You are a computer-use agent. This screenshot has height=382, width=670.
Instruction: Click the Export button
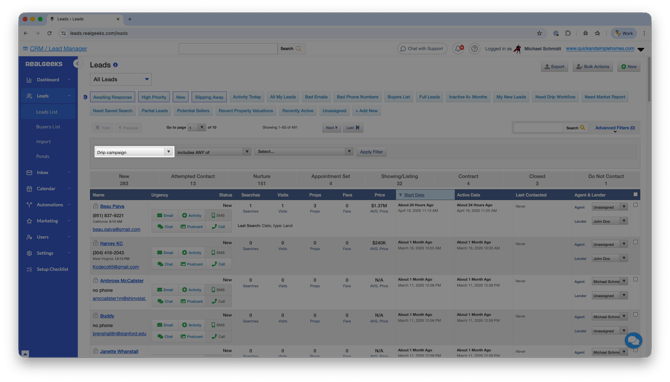coord(555,67)
